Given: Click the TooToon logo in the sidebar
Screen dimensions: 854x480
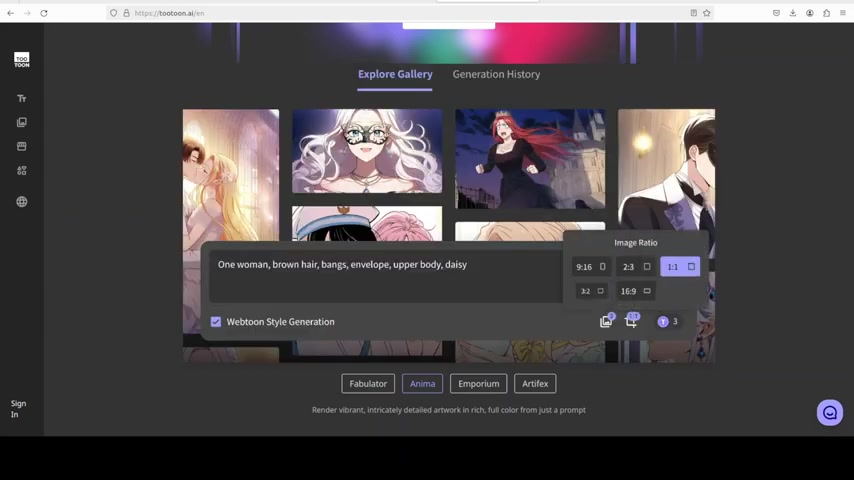Looking at the screenshot, I should 22,60.
